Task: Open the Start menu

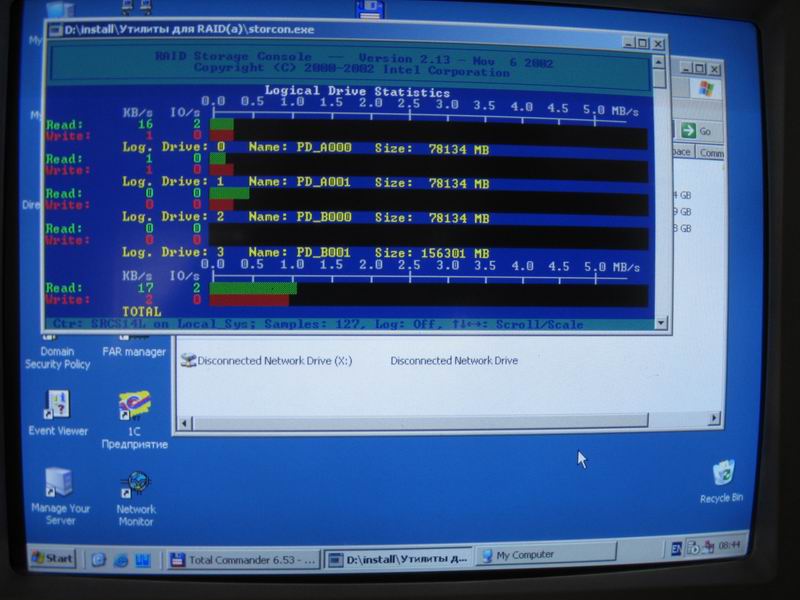Action: tap(53, 558)
